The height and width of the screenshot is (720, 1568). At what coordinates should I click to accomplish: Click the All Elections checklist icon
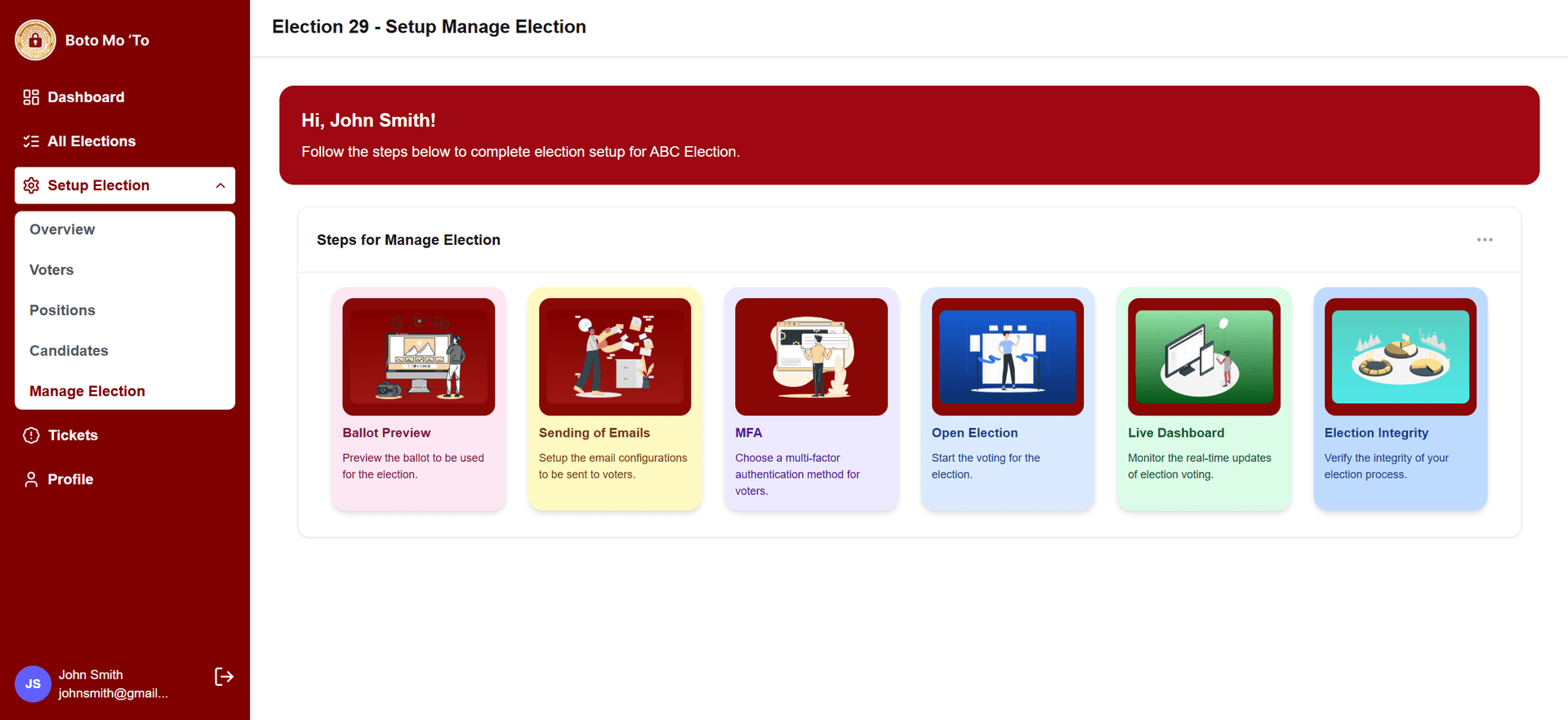click(31, 141)
